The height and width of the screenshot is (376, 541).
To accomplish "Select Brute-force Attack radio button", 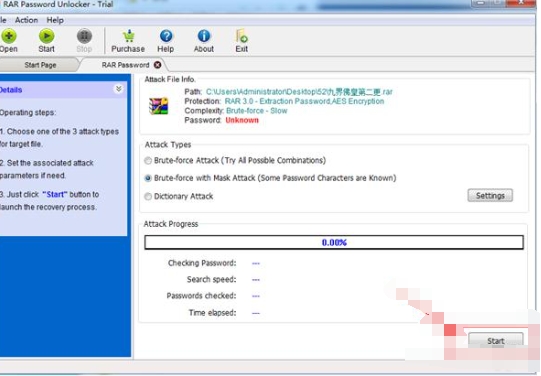I will tap(148, 160).
